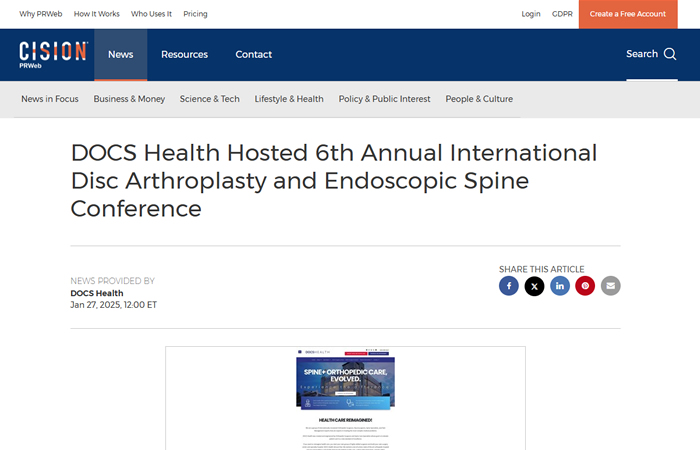Open the News tab in navigation
This screenshot has height=450, width=700.
121,54
